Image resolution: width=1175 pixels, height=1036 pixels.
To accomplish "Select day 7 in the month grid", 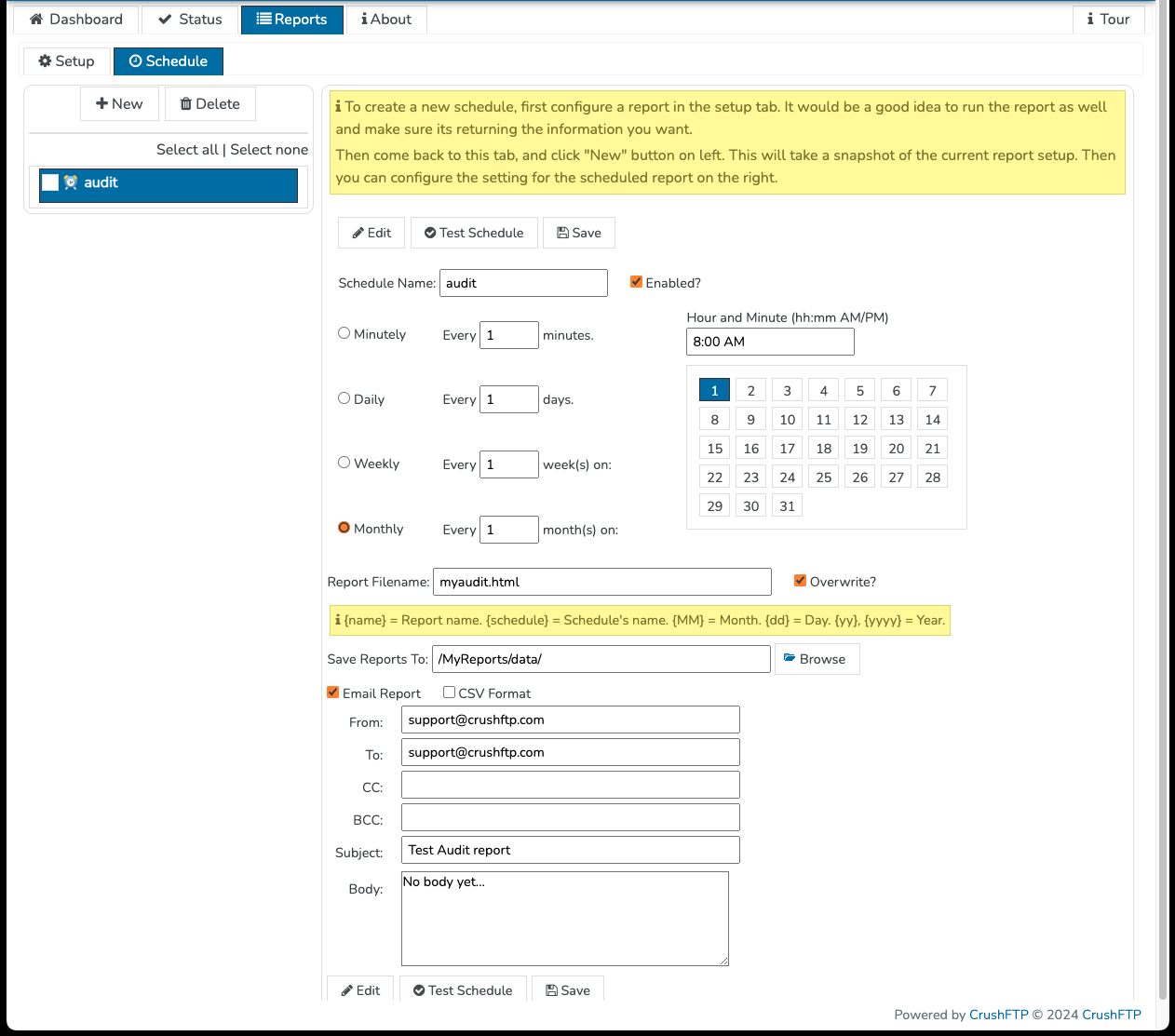I will (932, 391).
